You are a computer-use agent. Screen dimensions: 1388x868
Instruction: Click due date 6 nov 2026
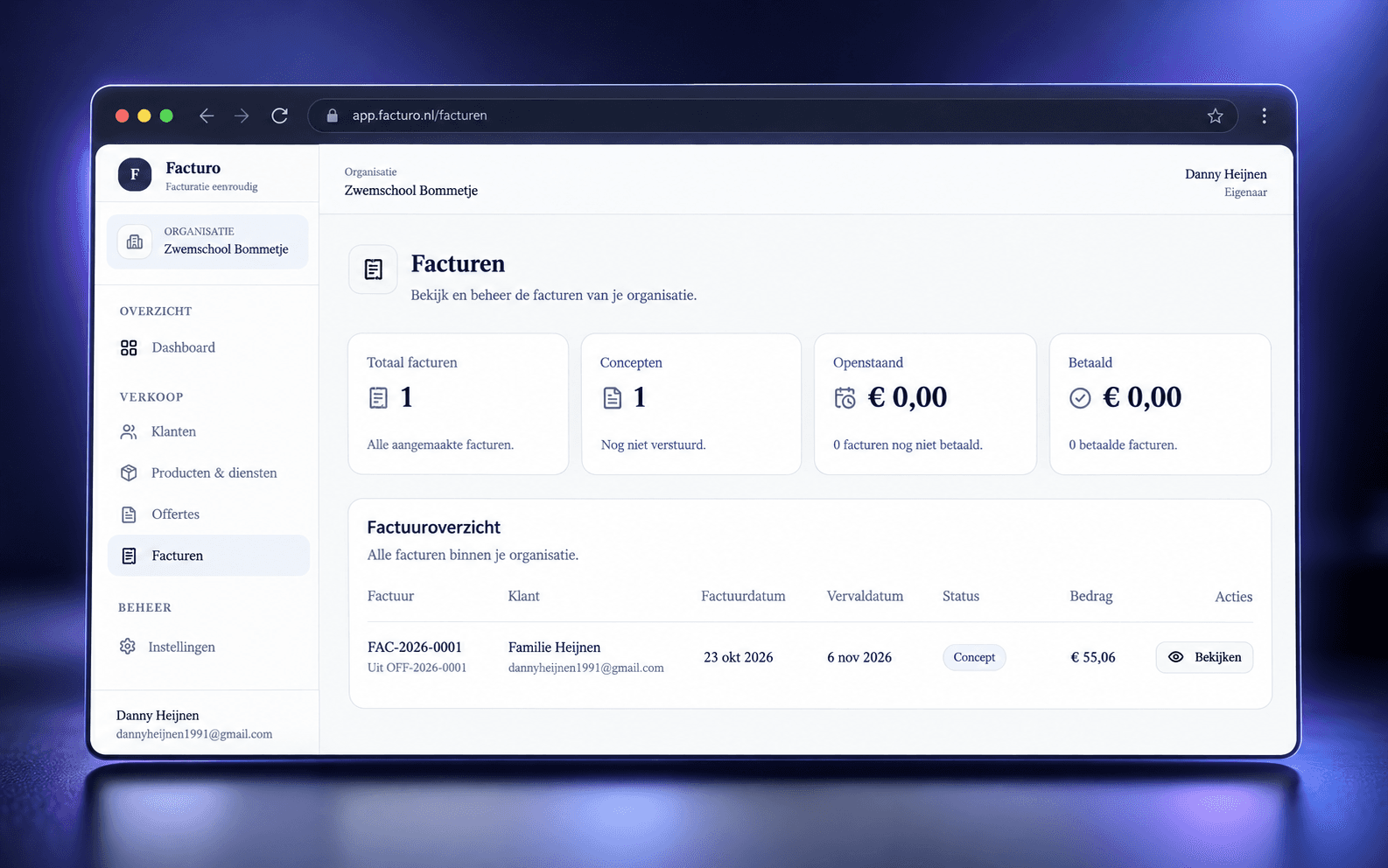point(859,657)
